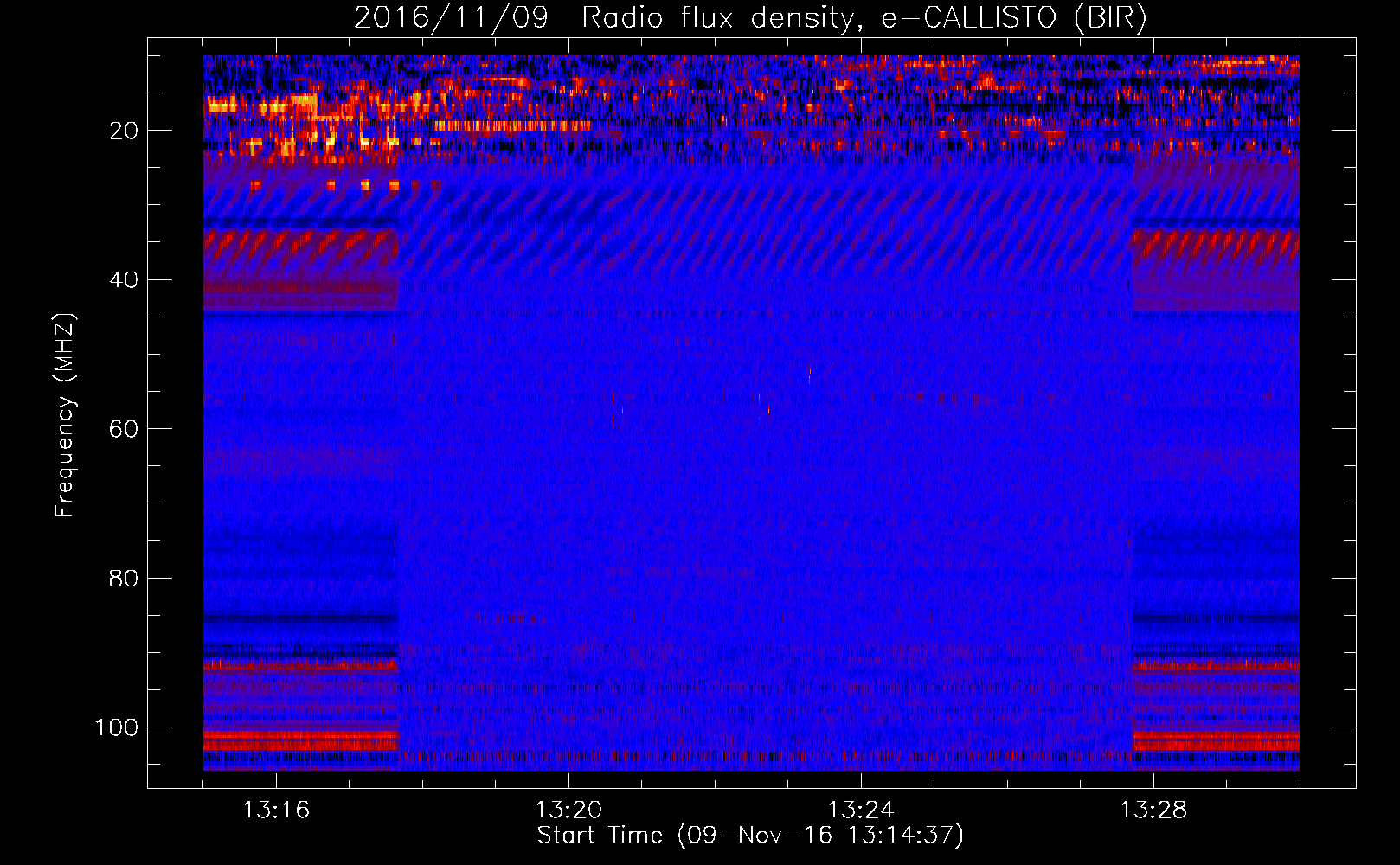Image resolution: width=1400 pixels, height=865 pixels.
Task: Pick the 60 frequency tick label
Action: click(x=124, y=429)
